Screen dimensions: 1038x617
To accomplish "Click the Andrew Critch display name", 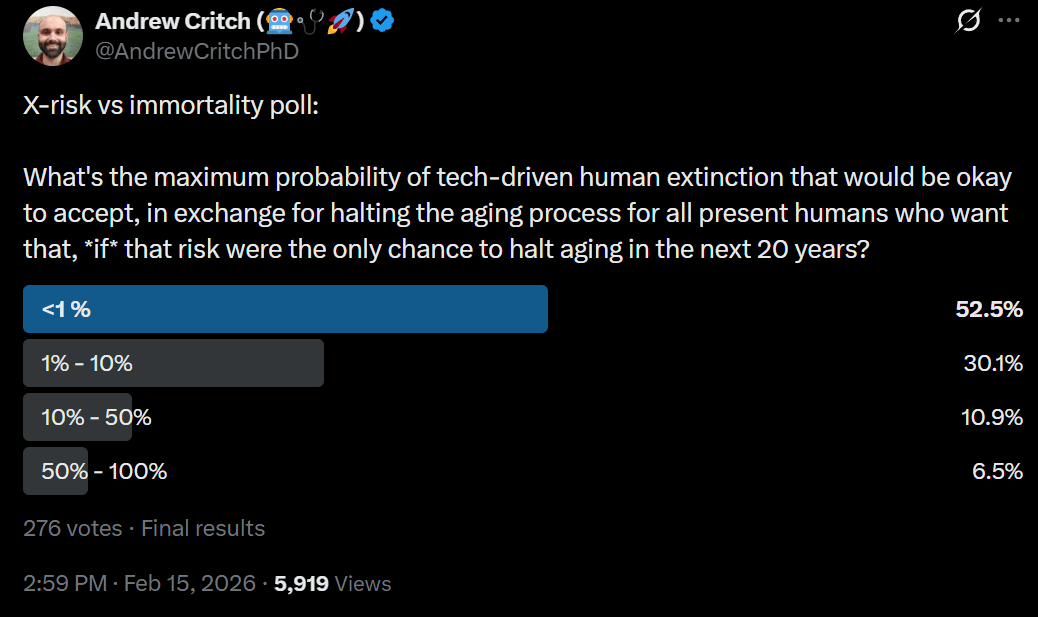I will (x=173, y=21).
